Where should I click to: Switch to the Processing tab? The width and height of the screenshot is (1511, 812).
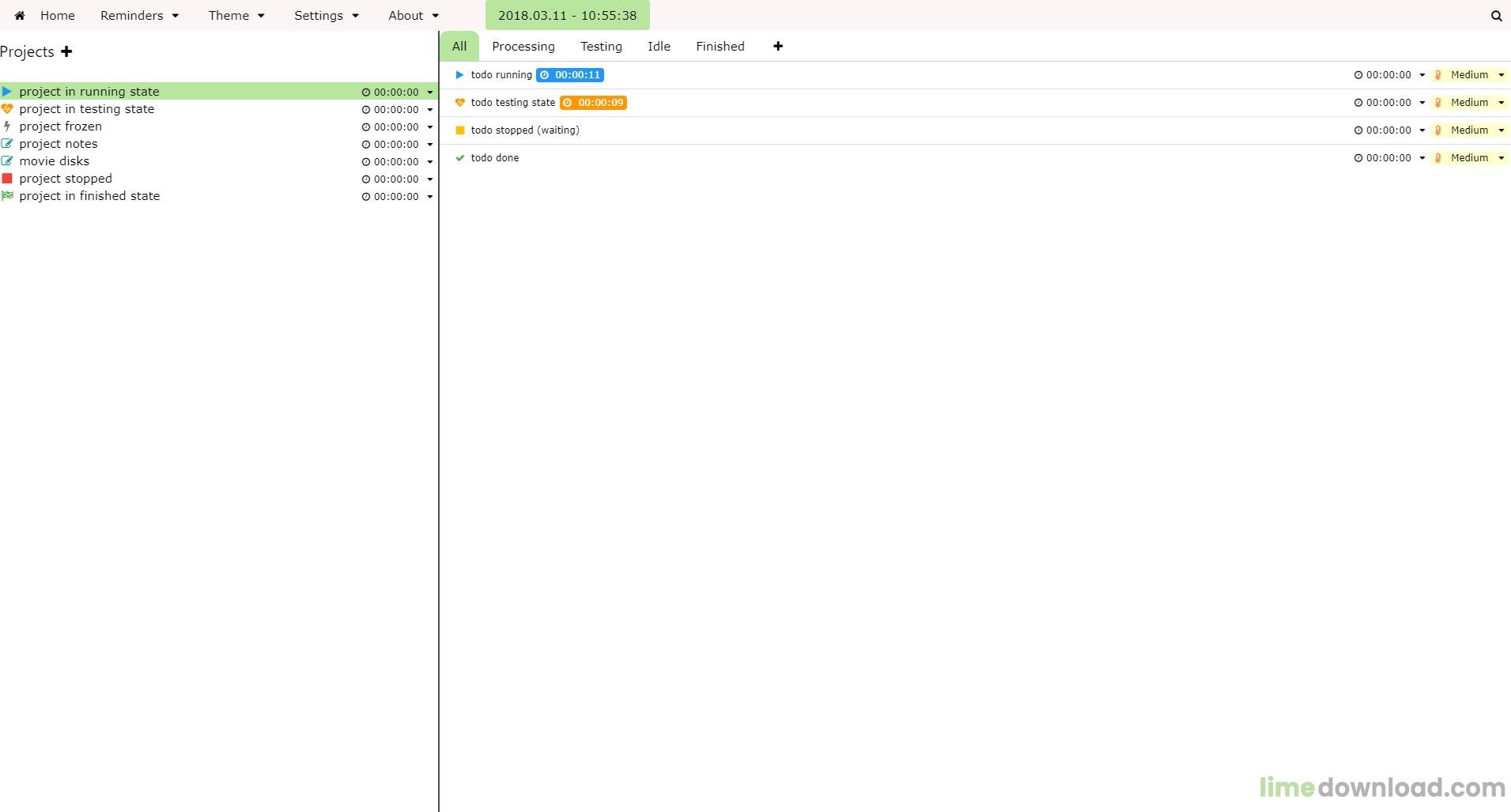(523, 47)
